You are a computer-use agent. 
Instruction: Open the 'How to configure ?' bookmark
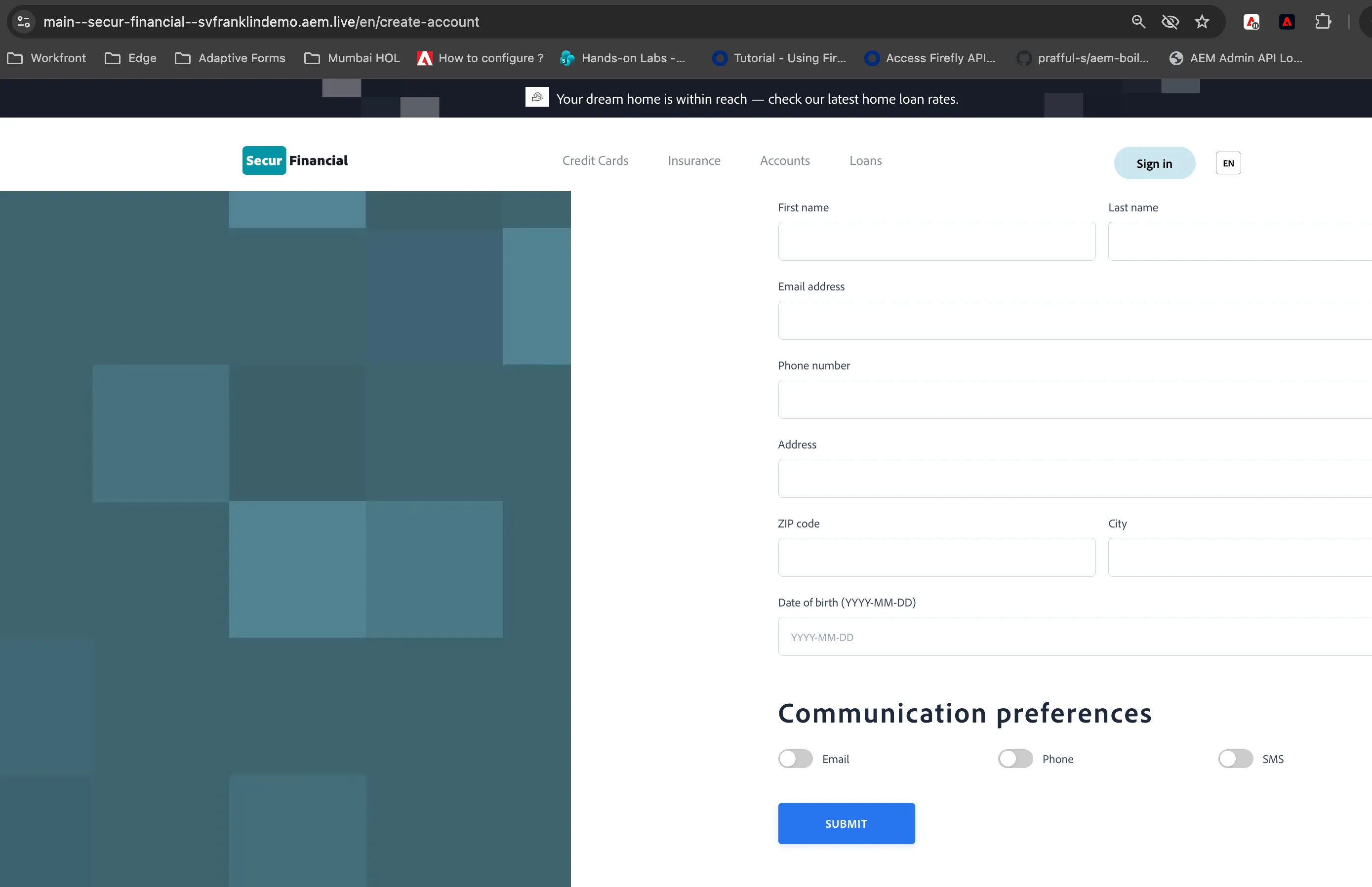[481, 58]
